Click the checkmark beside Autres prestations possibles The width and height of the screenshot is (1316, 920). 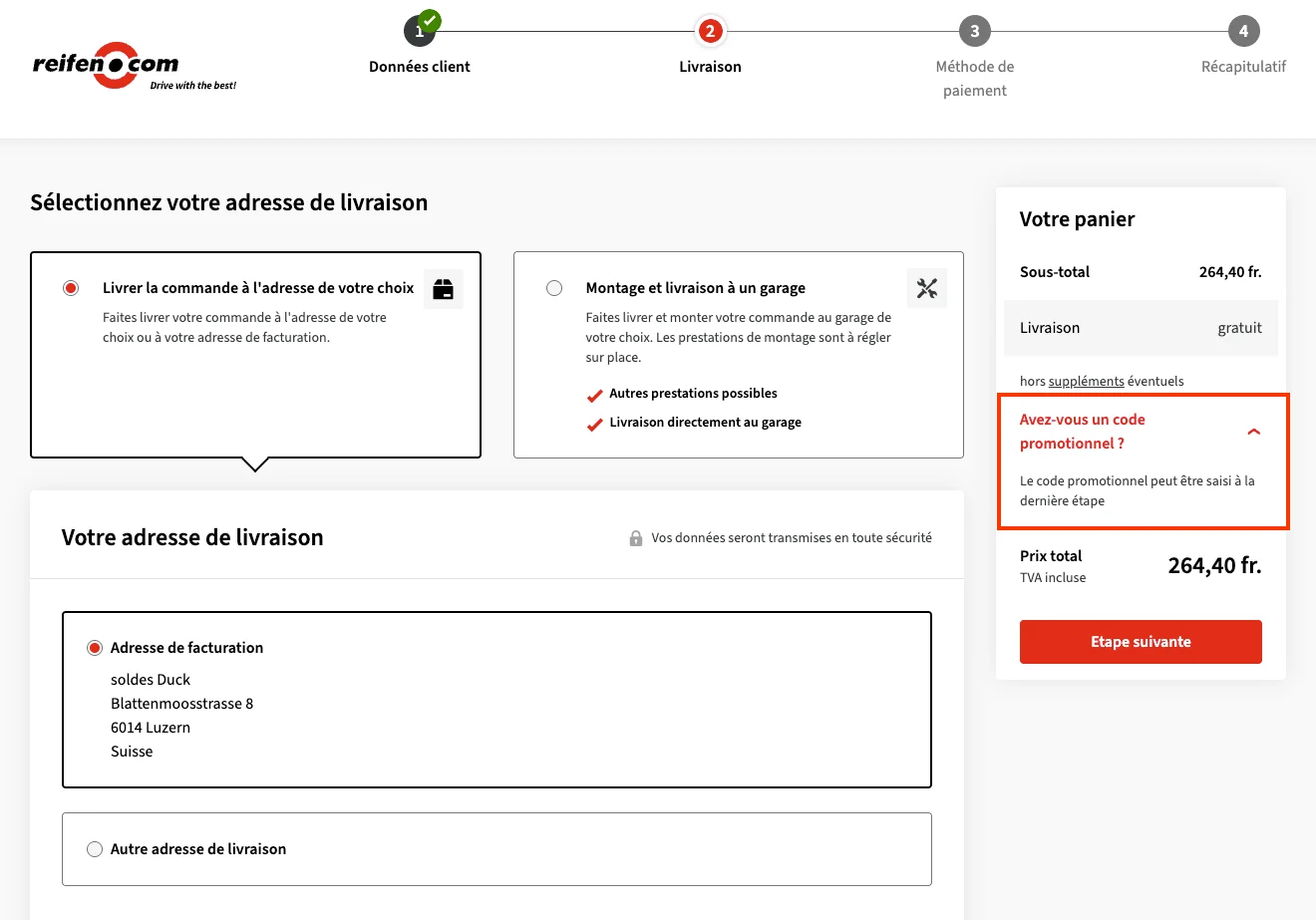595,393
